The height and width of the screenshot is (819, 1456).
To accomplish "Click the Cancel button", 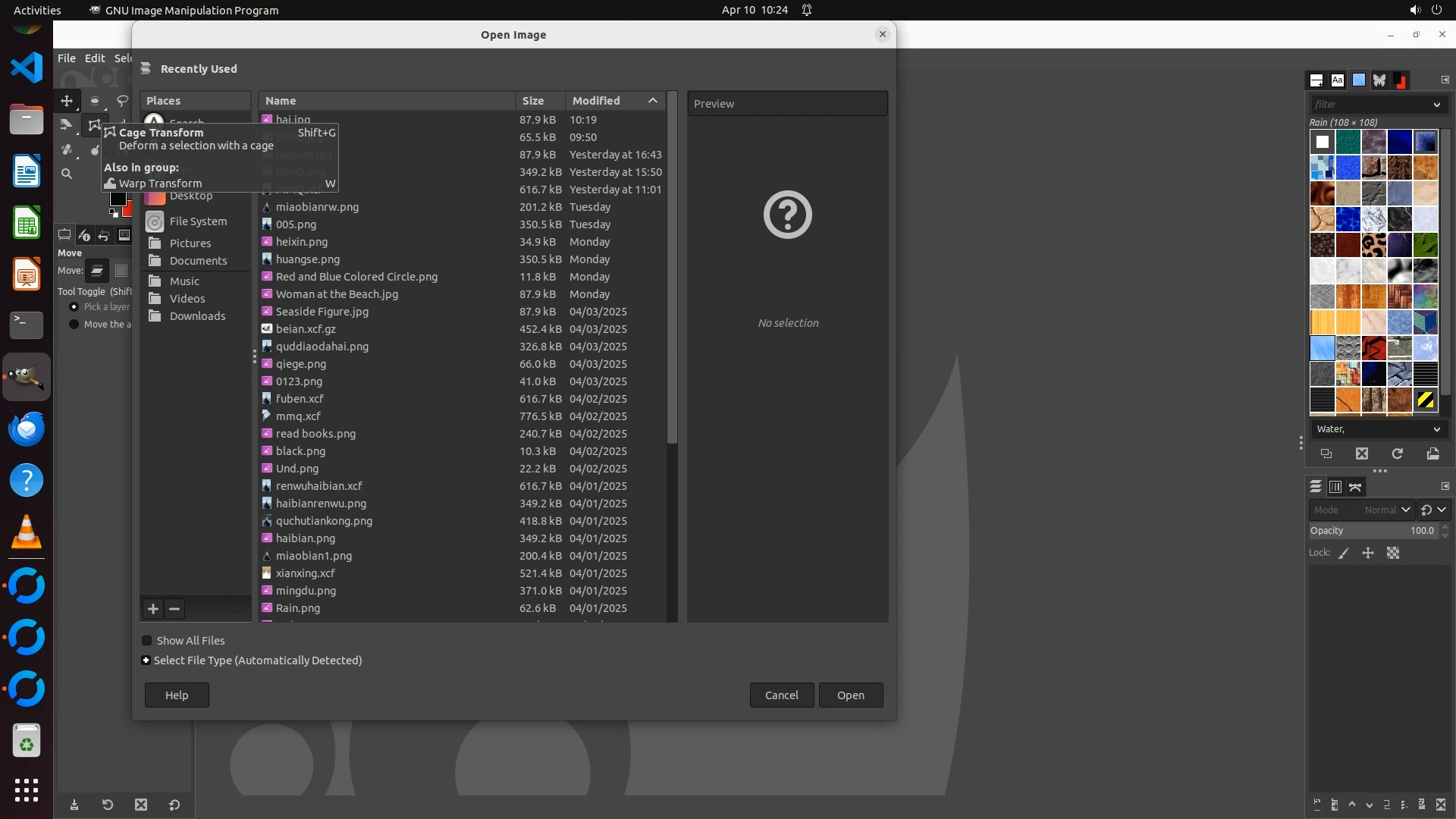I will coord(781,695).
